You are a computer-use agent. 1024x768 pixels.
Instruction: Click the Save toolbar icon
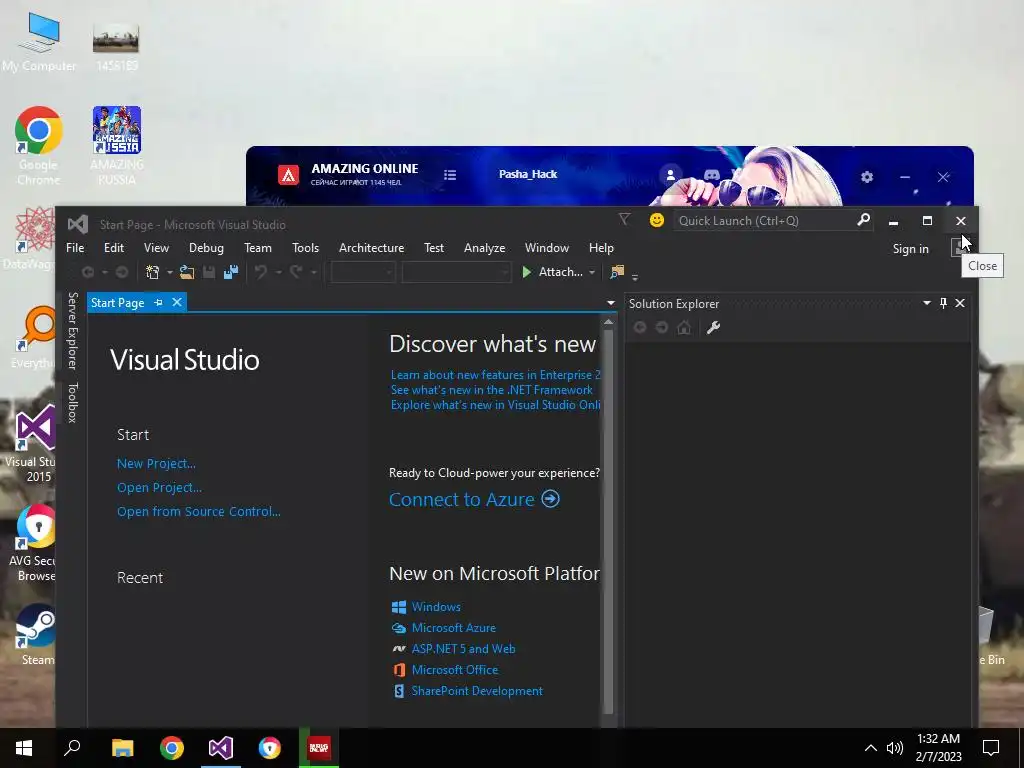point(209,272)
